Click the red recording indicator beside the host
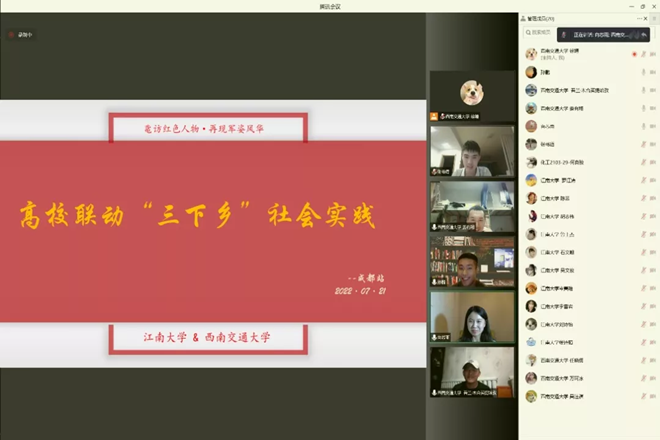660x440 pixels. tap(634, 54)
